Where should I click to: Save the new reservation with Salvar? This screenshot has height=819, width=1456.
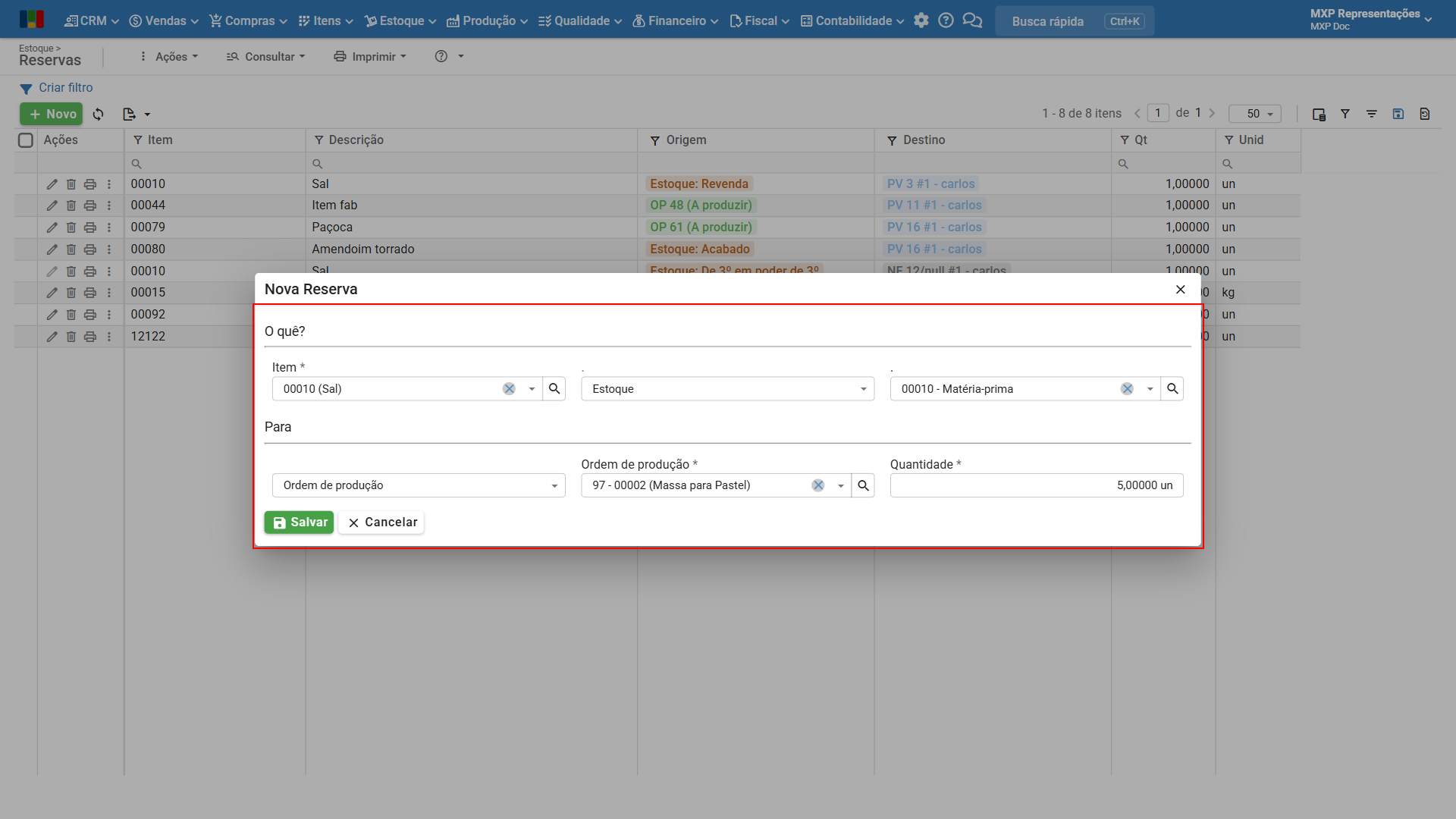coord(299,522)
